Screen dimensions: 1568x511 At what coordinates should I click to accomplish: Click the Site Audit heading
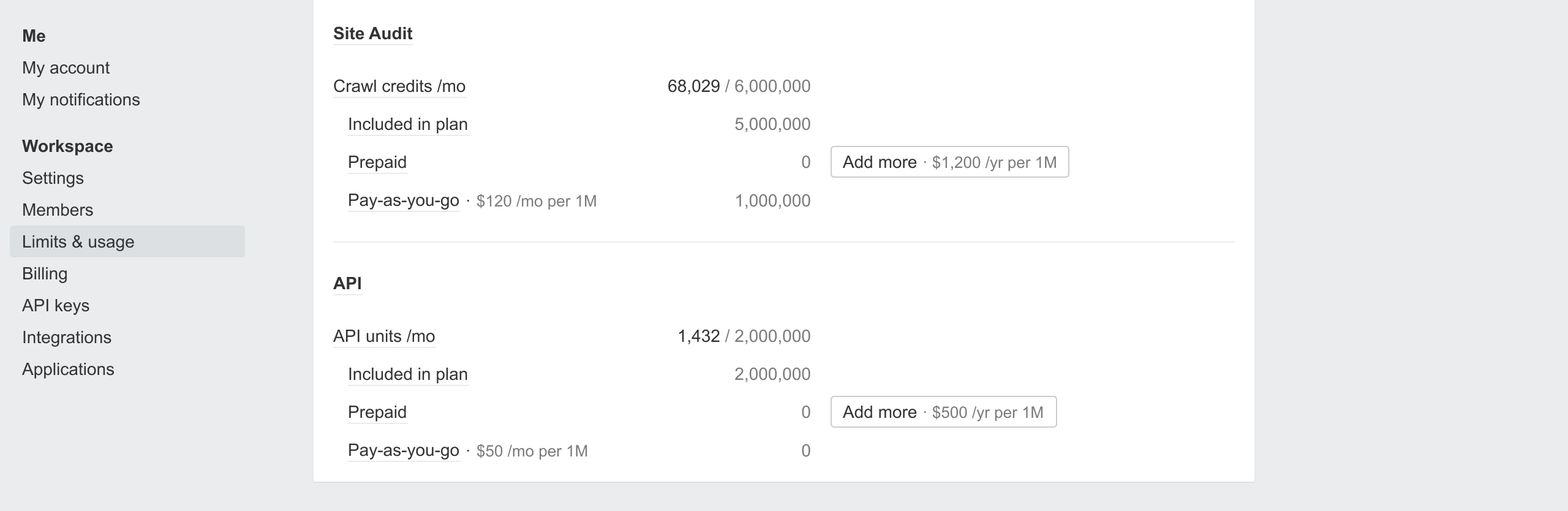[x=372, y=34]
